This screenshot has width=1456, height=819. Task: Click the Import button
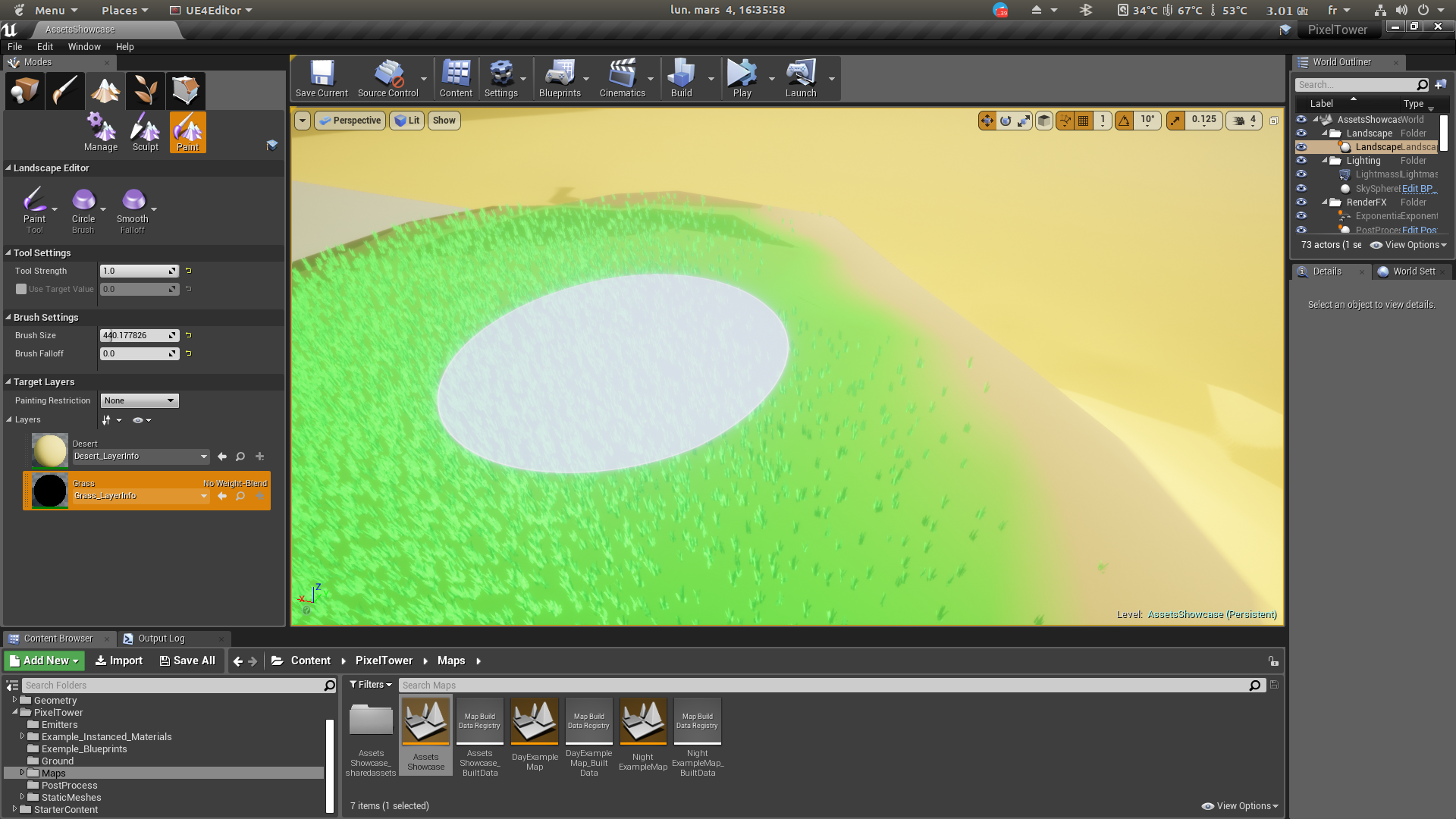(x=118, y=661)
